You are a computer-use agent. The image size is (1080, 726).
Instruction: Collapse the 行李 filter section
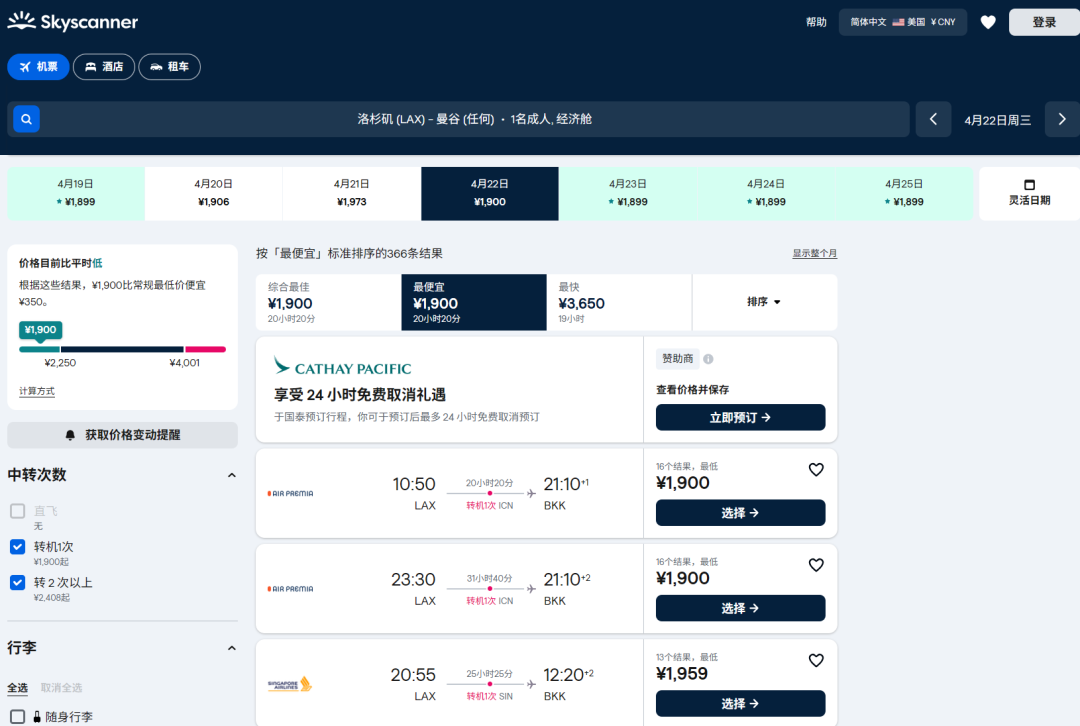[231, 648]
